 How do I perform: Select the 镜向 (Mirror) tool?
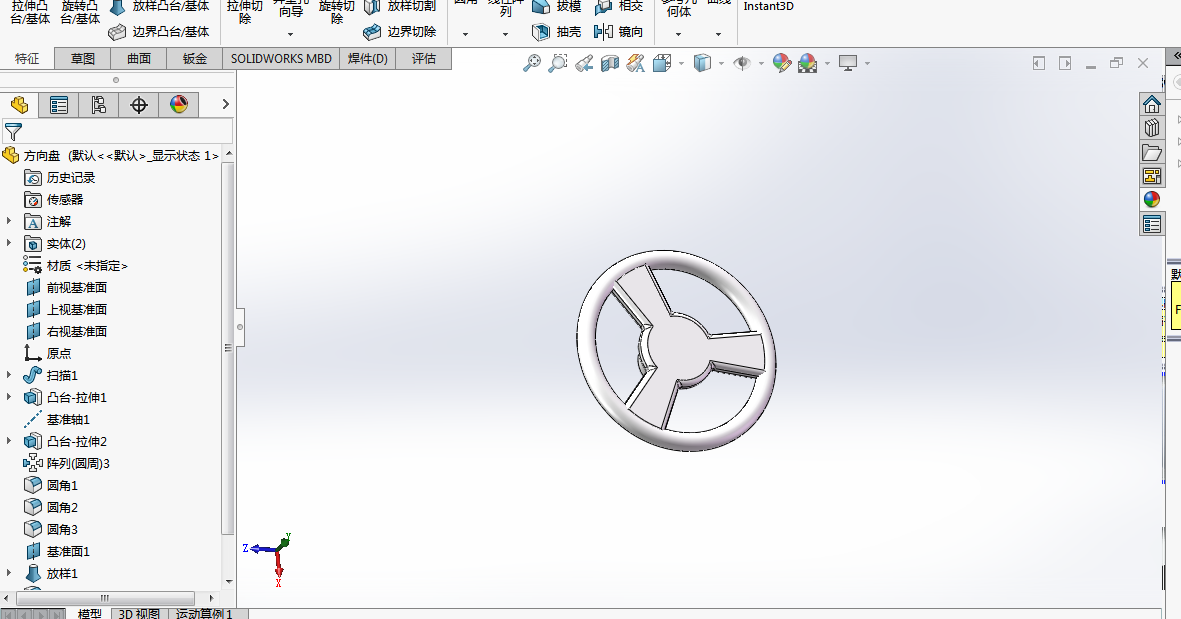pyautogui.click(x=626, y=31)
